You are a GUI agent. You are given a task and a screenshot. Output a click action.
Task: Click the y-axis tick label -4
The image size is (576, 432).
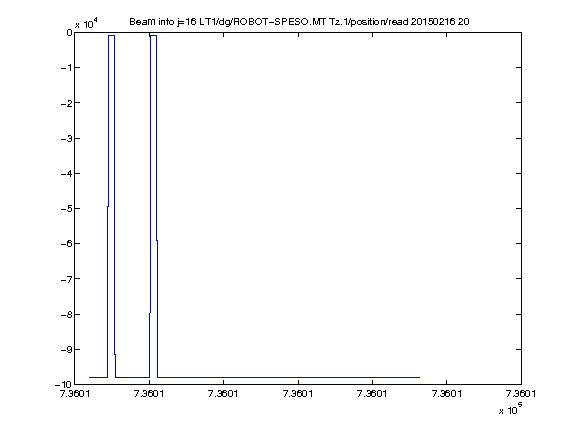point(66,173)
